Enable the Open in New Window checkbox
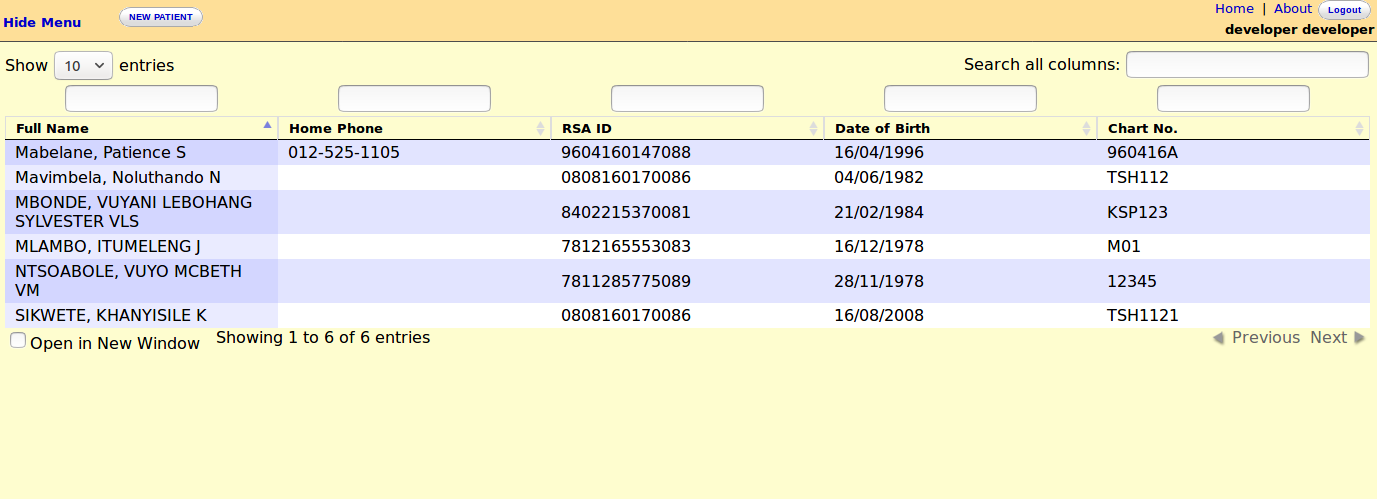The image size is (1377, 499). [x=18, y=341]
